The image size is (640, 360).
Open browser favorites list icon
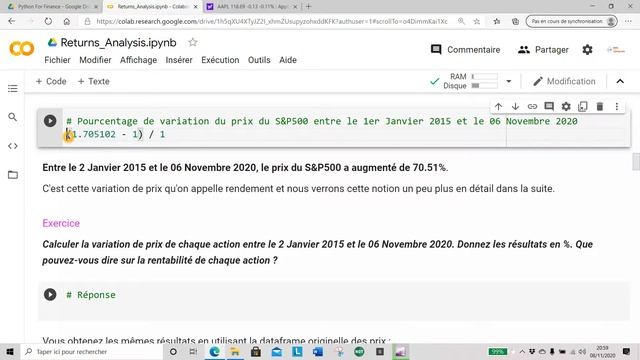coord(496,21)
